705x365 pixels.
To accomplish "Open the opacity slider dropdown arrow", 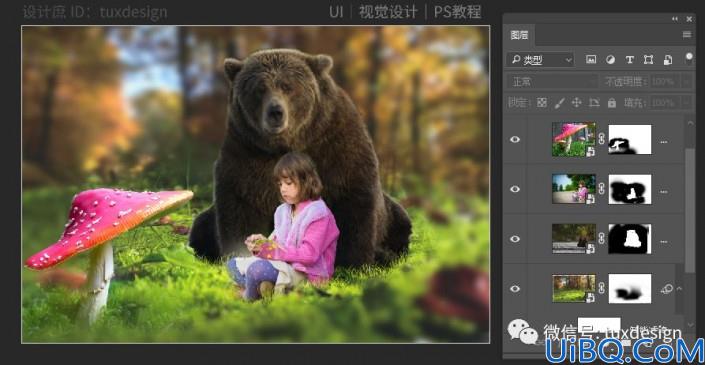I will tap(687, 82).
